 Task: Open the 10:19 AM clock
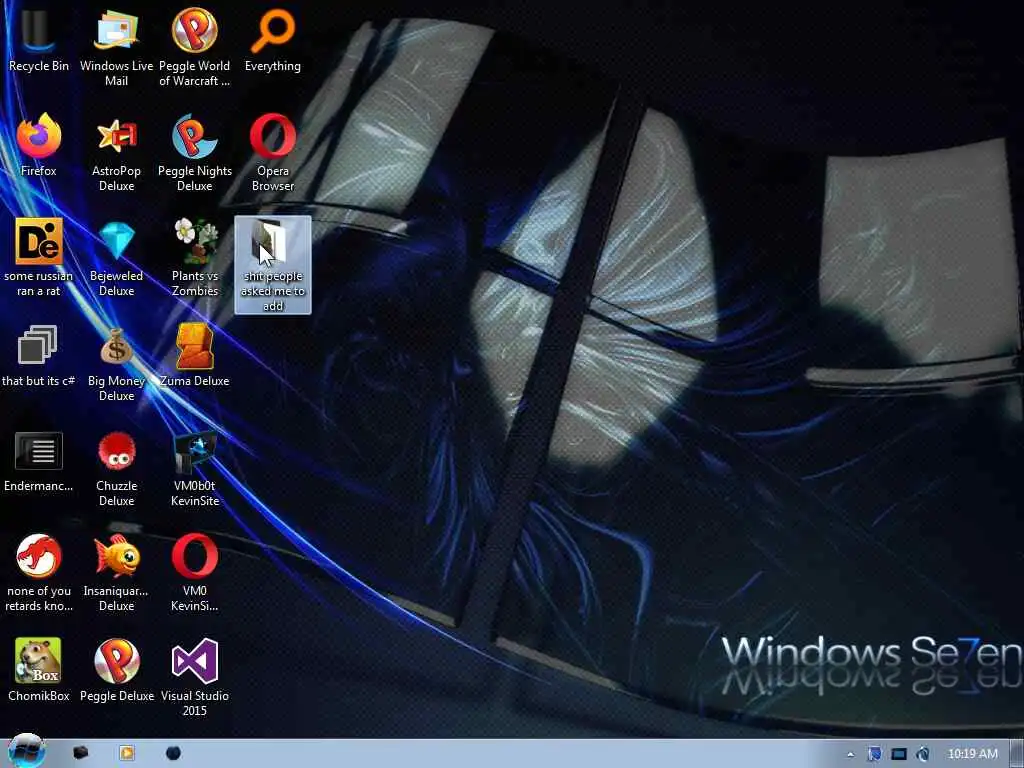[972, 754]
